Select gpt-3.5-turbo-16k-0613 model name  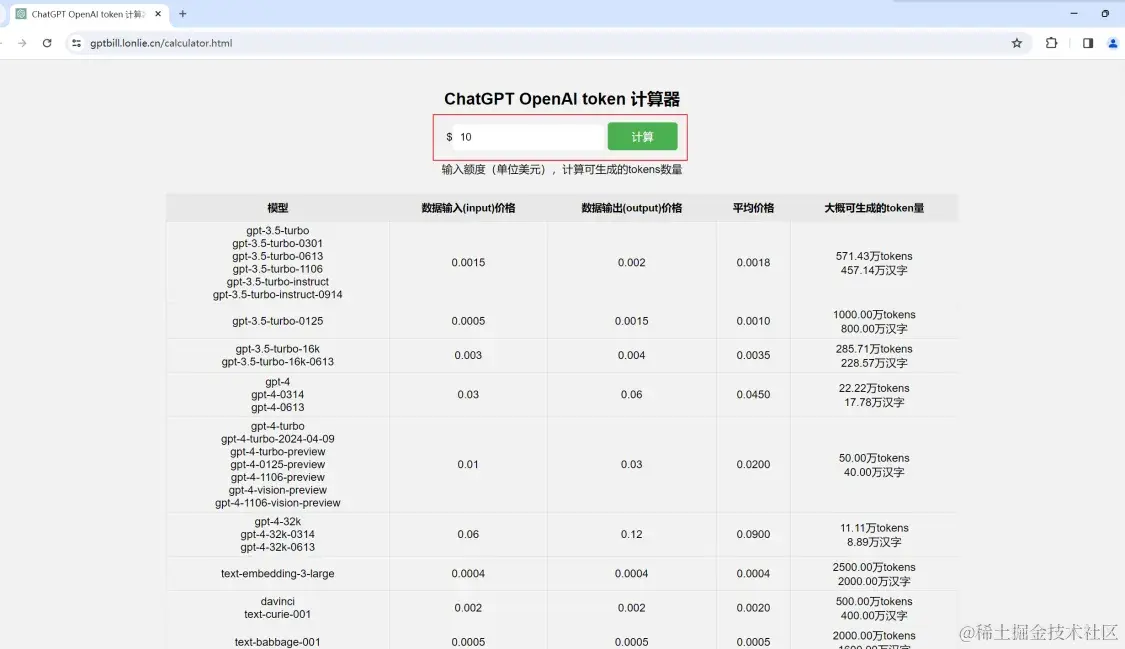click(x=278, y=361)
